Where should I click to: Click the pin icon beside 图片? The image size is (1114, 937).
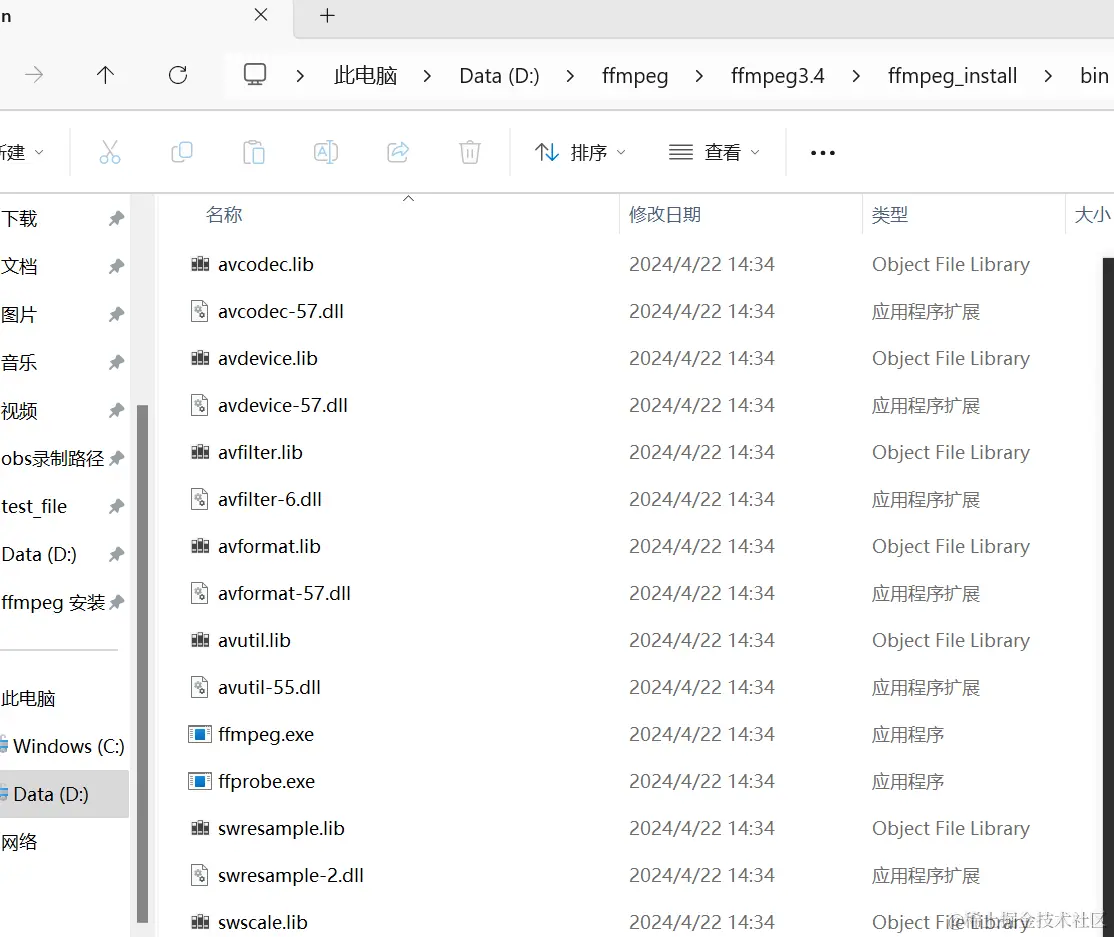tap(117, 315)
